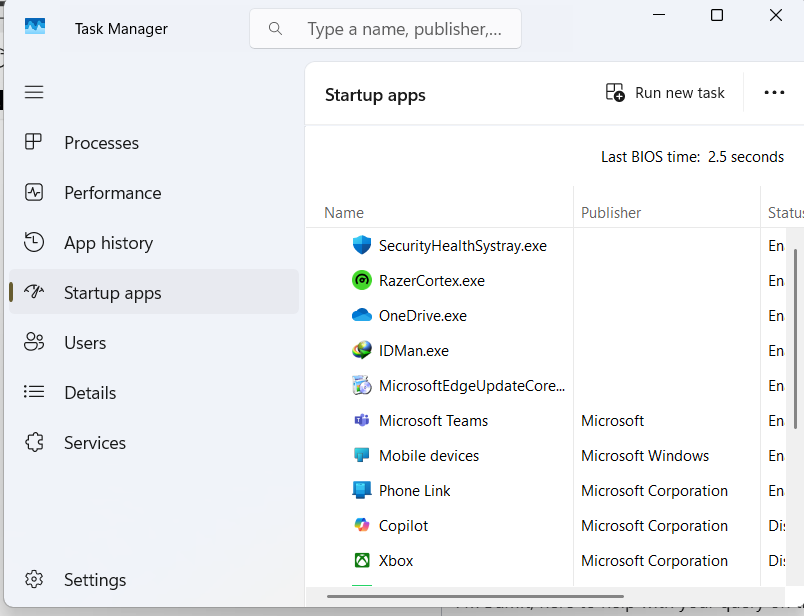Click the horizontal scrollbar below the list
Screen dimensions: 804x616
point(475,597)
